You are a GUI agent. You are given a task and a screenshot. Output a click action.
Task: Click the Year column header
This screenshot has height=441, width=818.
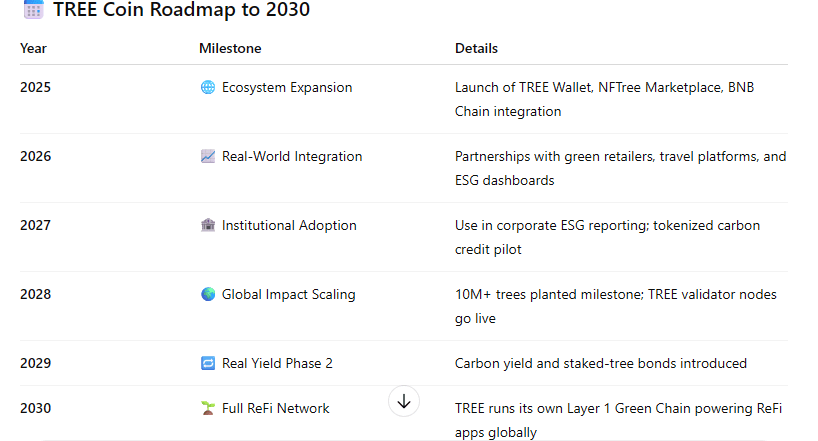pyautogui.click(x=33, y=49)
